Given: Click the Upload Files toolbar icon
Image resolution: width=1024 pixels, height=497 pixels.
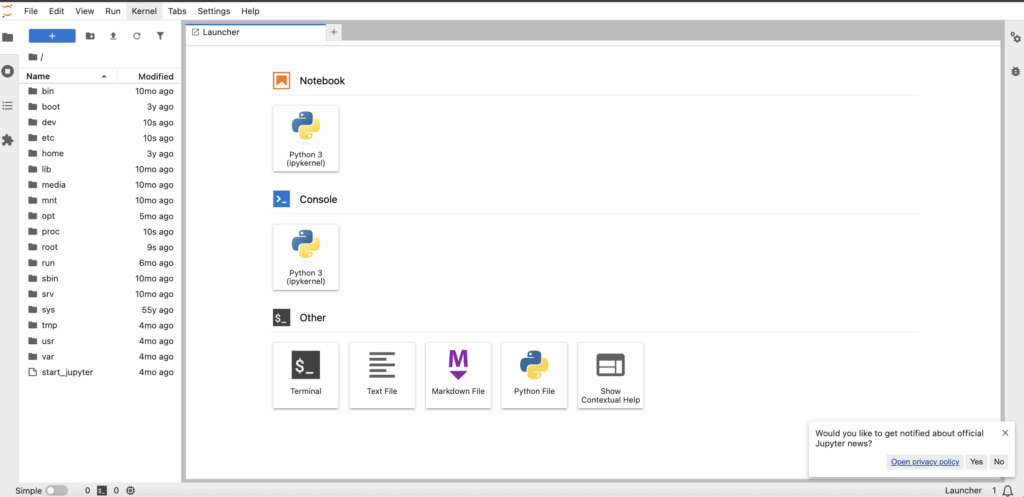Looking at the screenshot, I should 113,36.
